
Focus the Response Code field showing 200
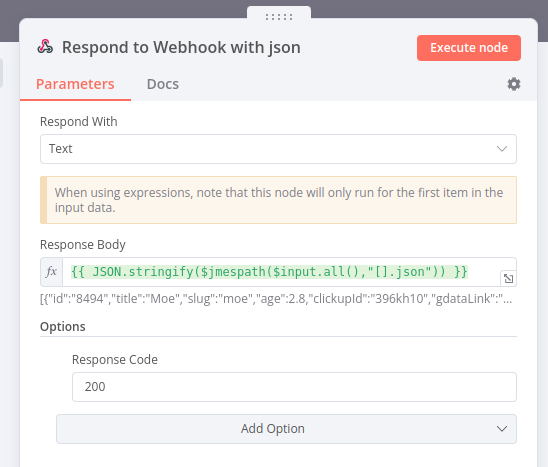tap(294, 387)
